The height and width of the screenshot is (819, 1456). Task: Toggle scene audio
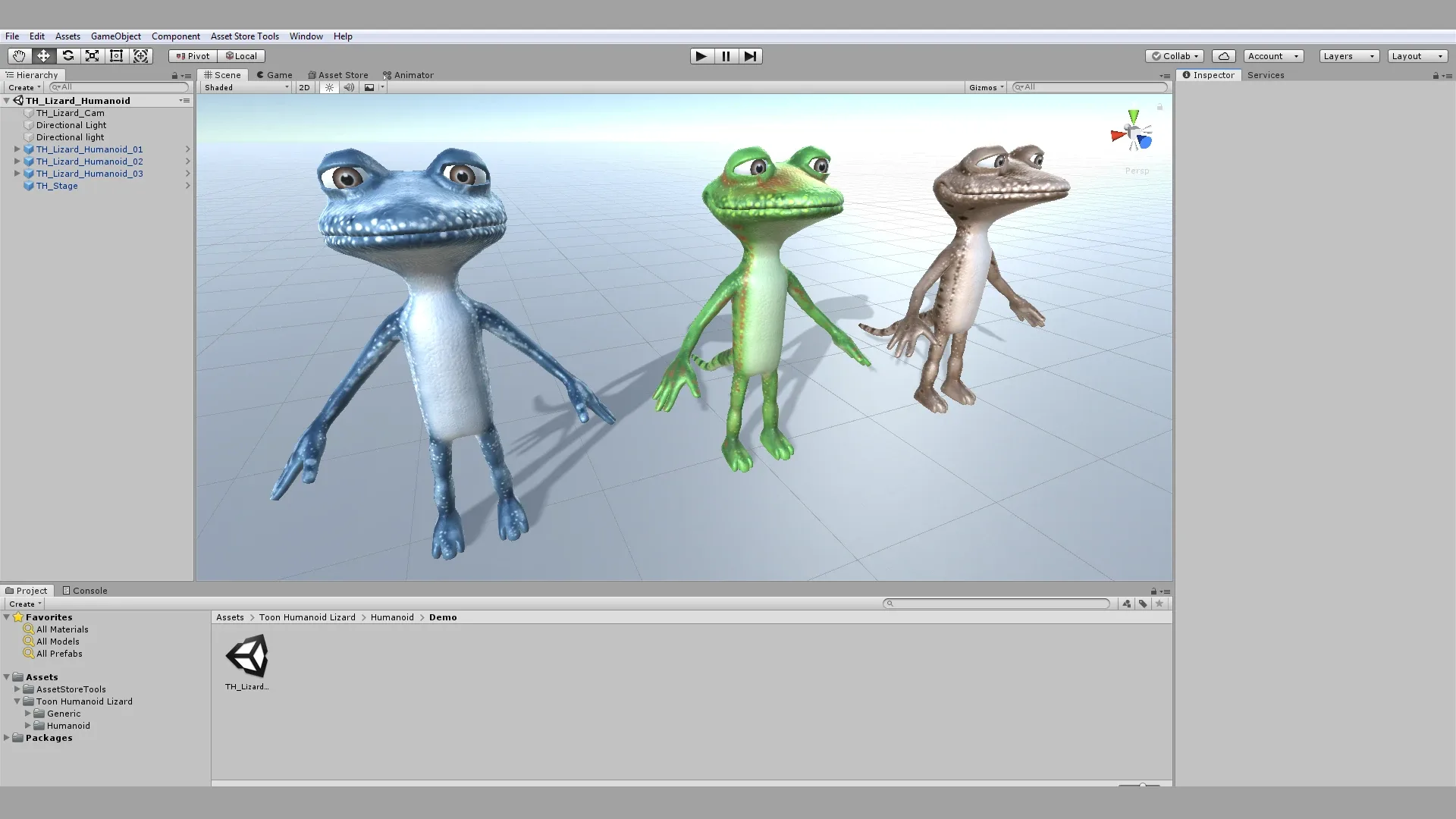coord(349,87)
